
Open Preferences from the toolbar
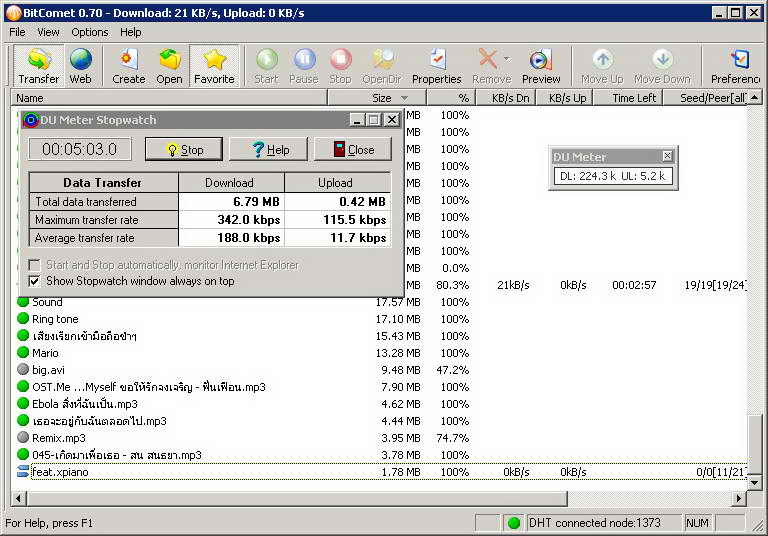tap(735, 66)
